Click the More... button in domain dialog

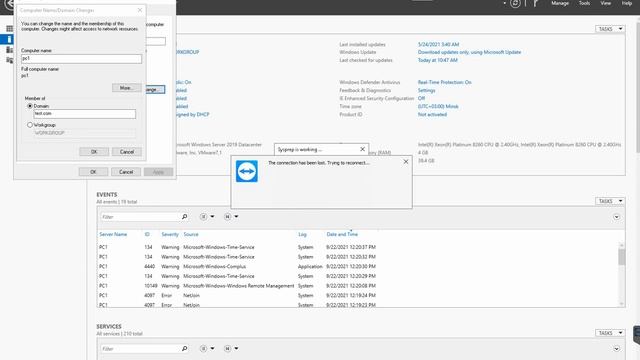coord(127,88)
